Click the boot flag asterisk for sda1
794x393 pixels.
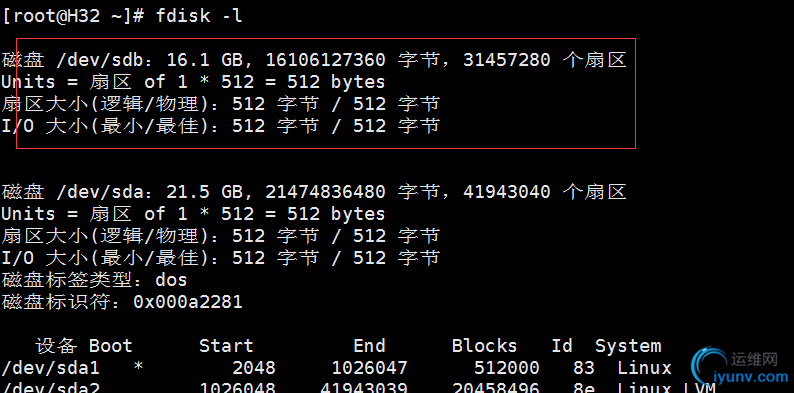point(138,367)
